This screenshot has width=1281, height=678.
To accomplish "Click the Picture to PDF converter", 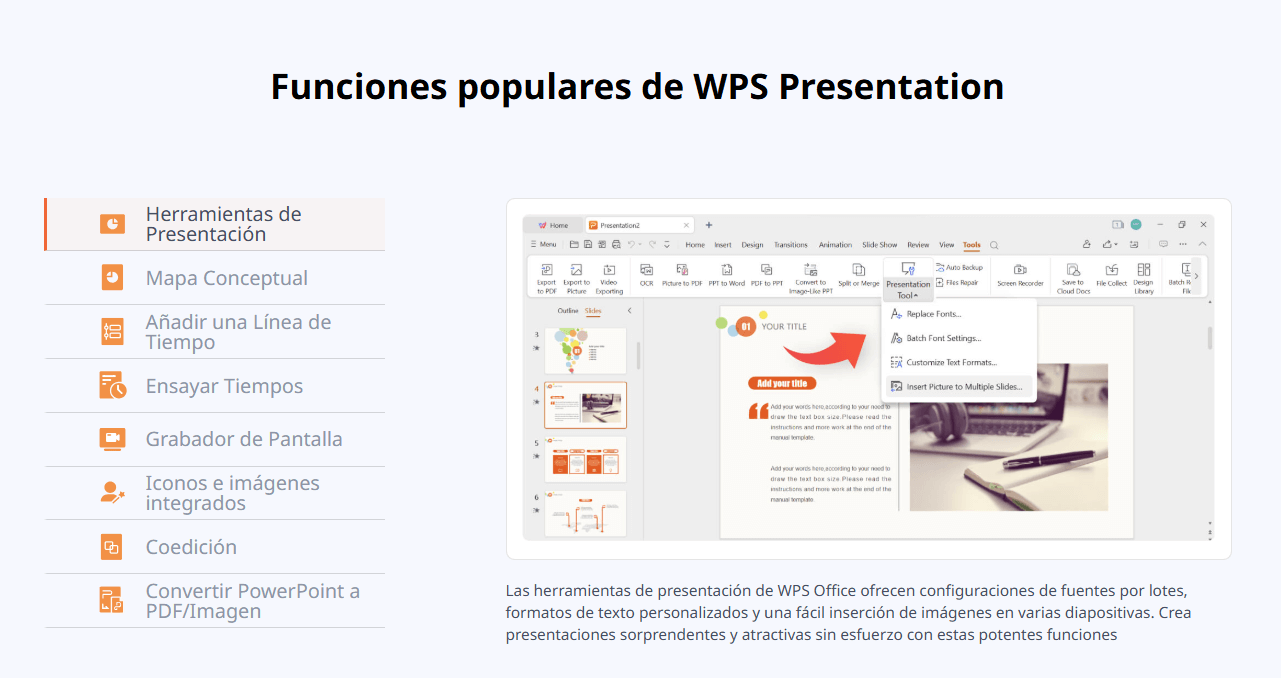I will click(x=682, y=275).
